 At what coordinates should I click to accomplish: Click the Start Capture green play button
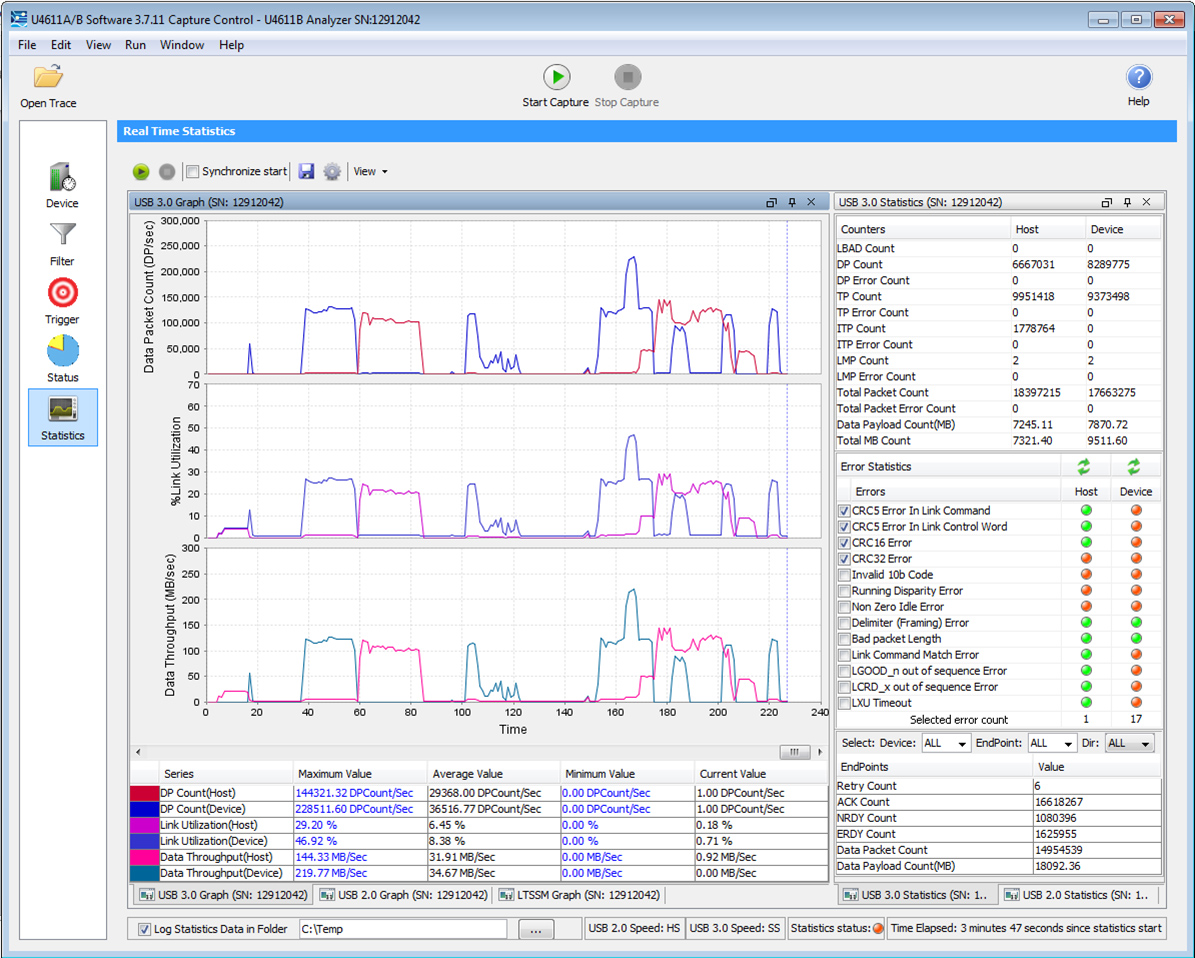[556, 77]
